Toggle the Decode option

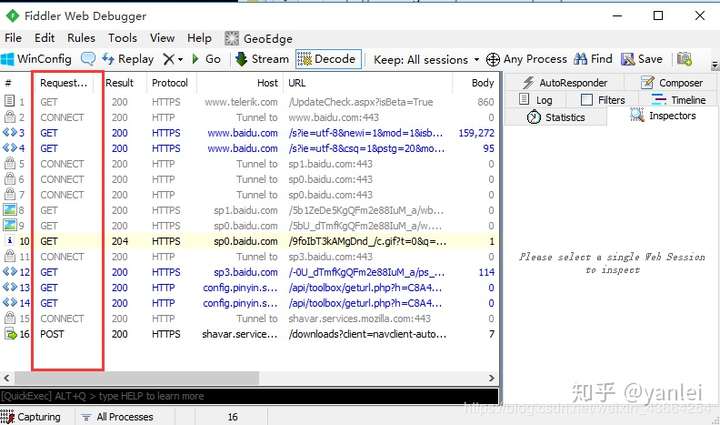tap(328, 59)
